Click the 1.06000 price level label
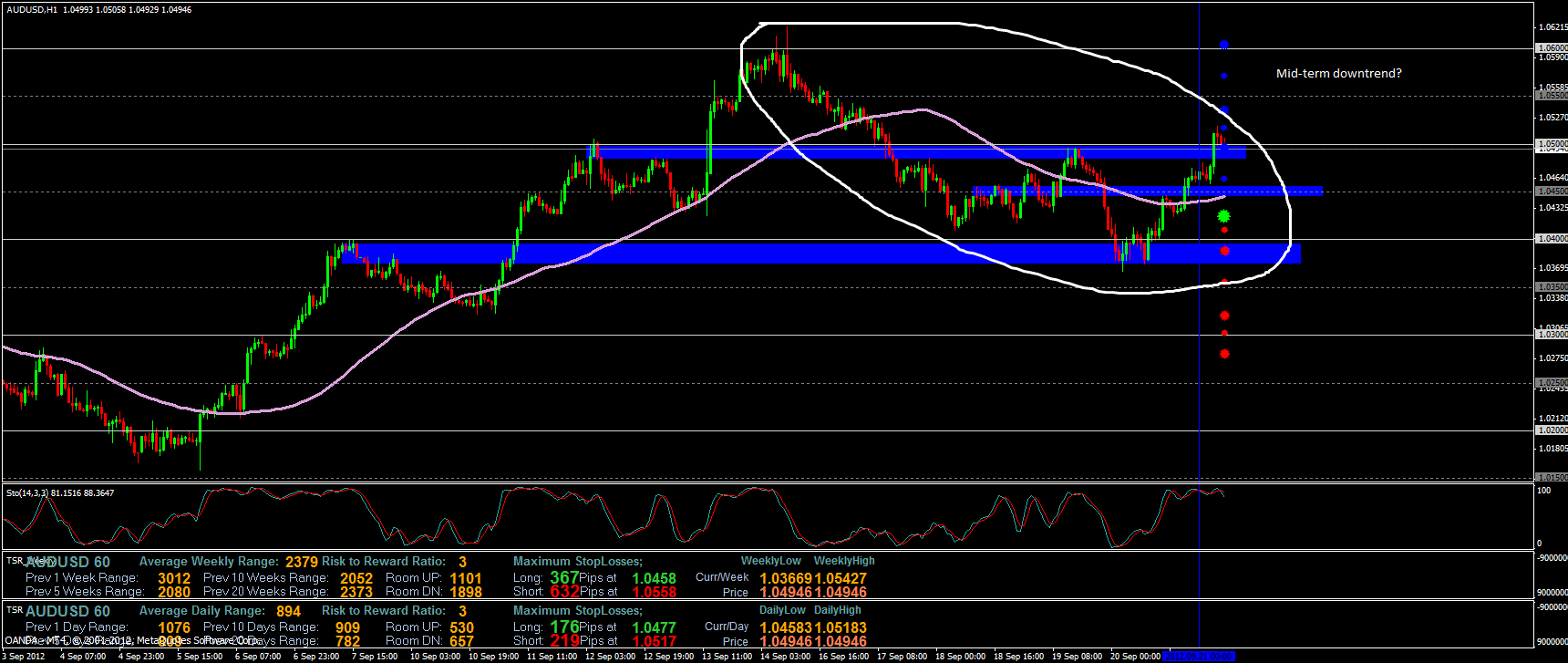Image resolution: width=1568 pixels, height=663 pixels. click(1552, 47)
